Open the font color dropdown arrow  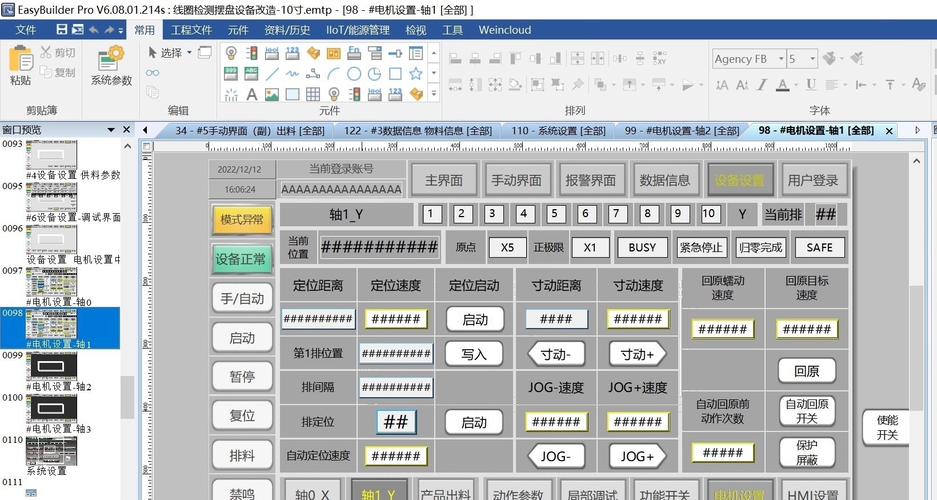click(x=797, y=85)
